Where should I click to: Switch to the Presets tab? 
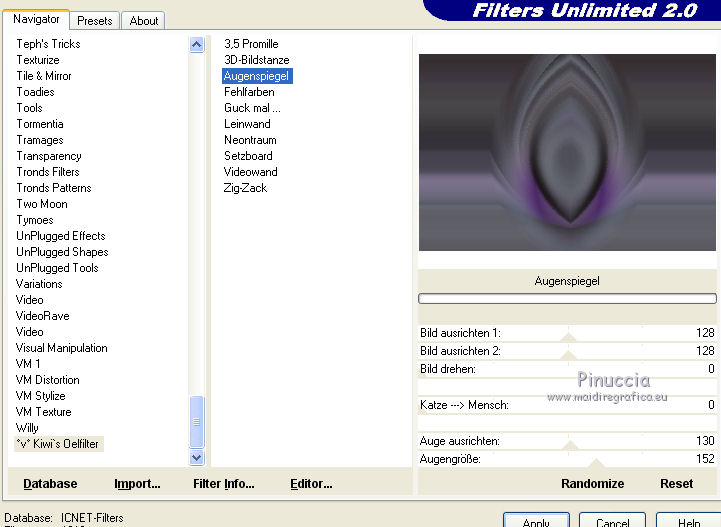[94, 21]
